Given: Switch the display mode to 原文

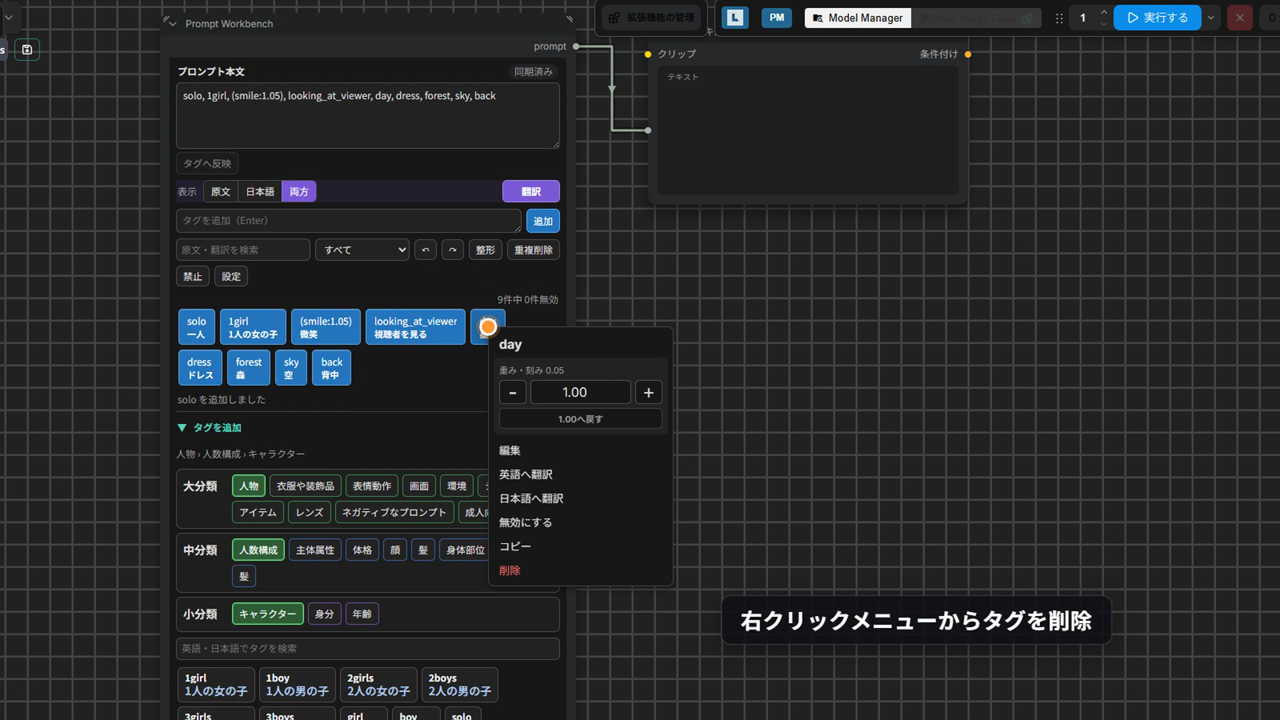Looking at the screenshot, I should click(x=220, y=191).
